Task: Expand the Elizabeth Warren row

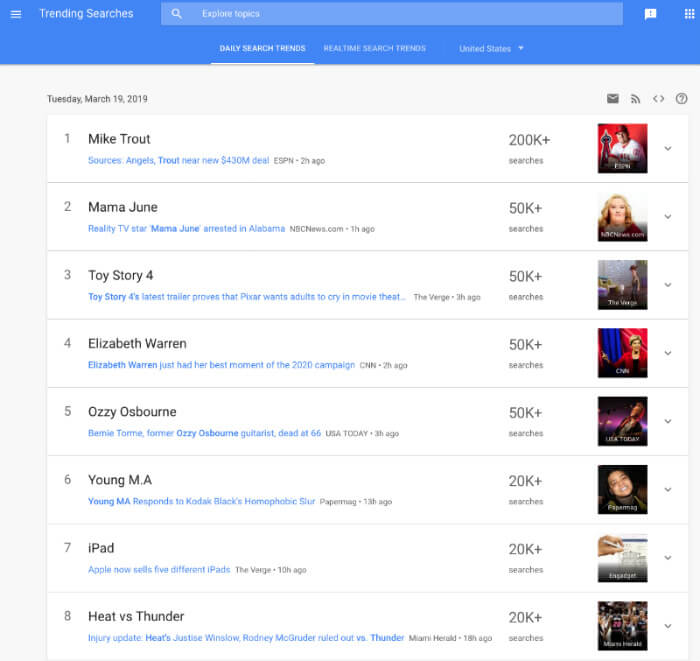Action: click(668, 353)
